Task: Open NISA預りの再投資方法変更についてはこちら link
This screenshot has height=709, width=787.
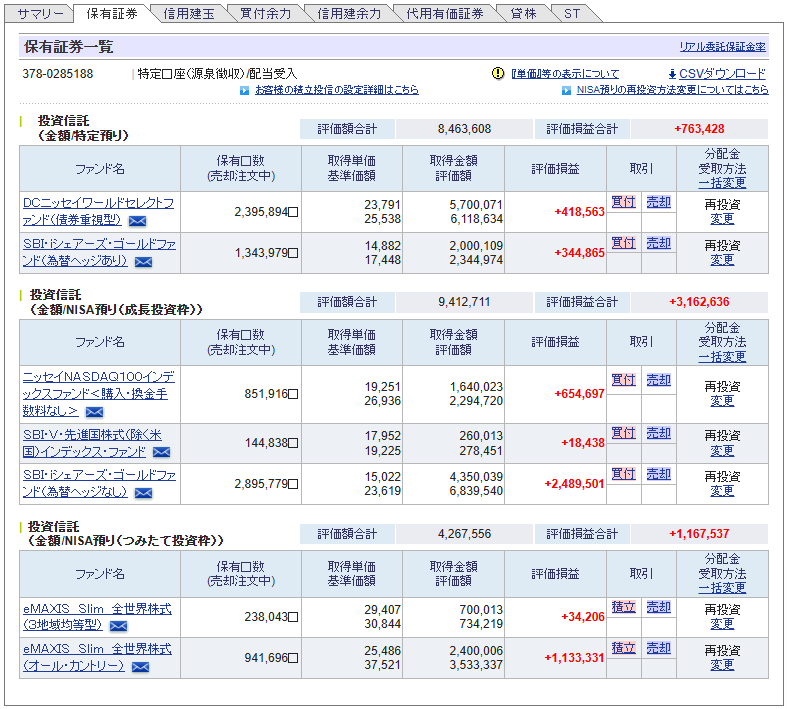Action: (672, 90)
